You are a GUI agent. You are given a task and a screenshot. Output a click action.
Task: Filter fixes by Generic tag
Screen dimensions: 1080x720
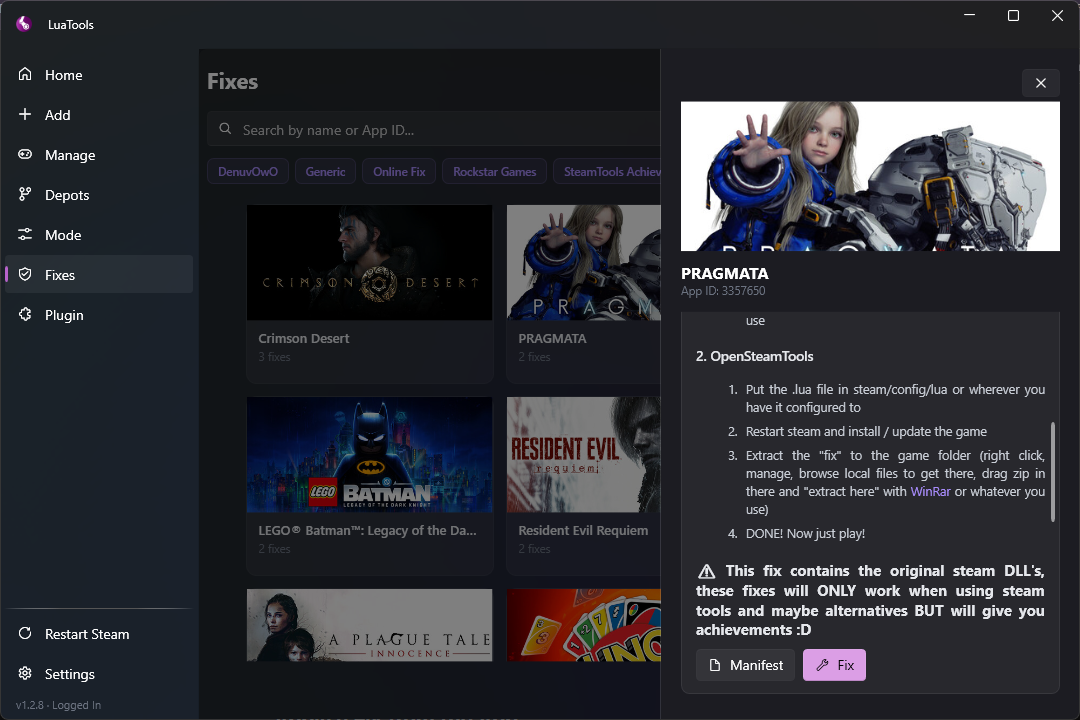click(x=325, y=172)
